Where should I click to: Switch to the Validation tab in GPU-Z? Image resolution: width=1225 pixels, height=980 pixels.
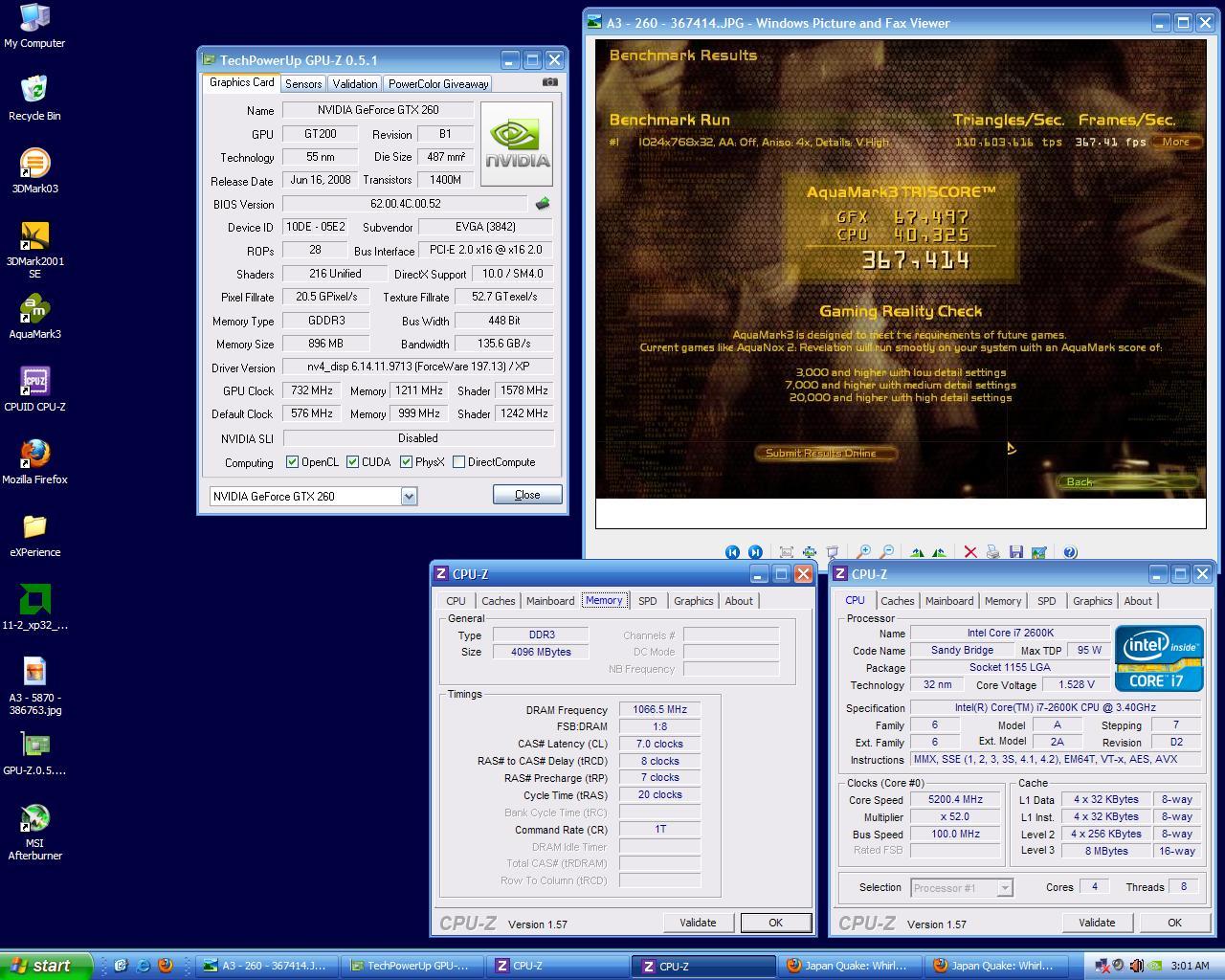point(355,84)
